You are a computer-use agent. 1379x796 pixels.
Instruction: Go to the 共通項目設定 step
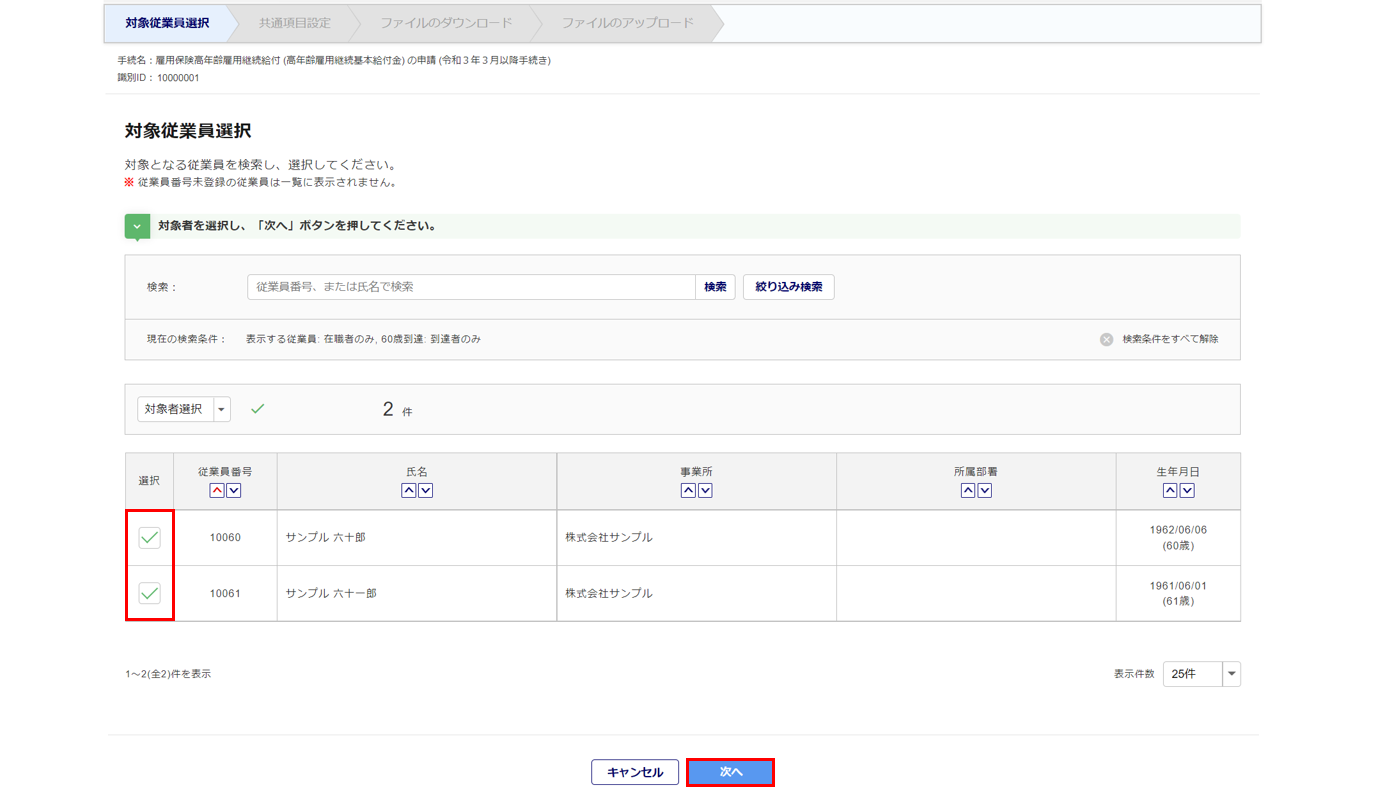click(294, 23)
